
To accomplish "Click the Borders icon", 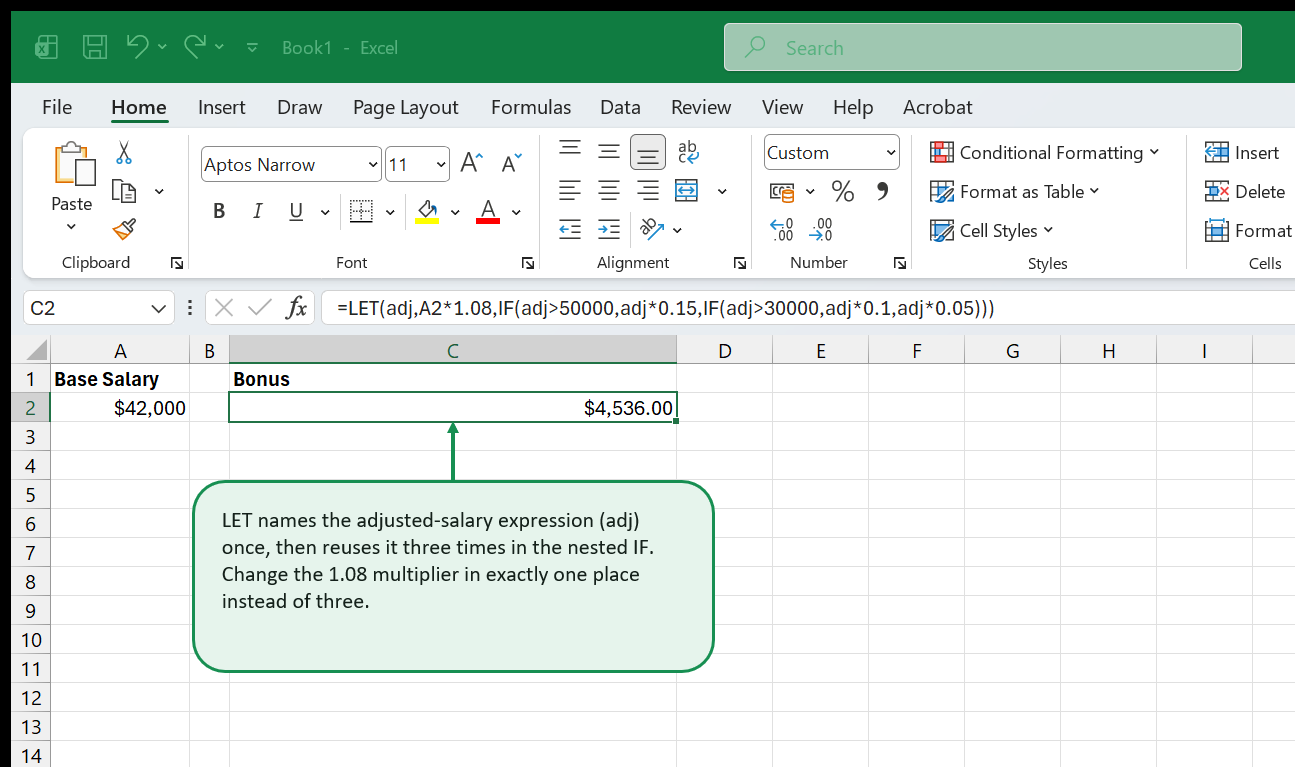I will point(361,211).
